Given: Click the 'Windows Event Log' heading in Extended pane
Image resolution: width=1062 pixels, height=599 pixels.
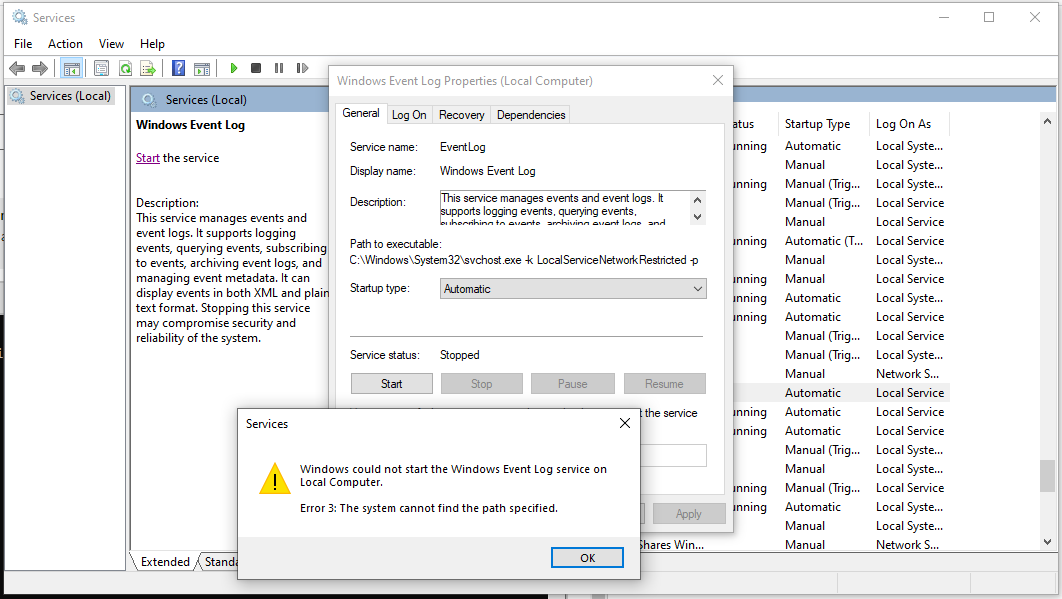Looking at the screenshot, I should (190, 125).
